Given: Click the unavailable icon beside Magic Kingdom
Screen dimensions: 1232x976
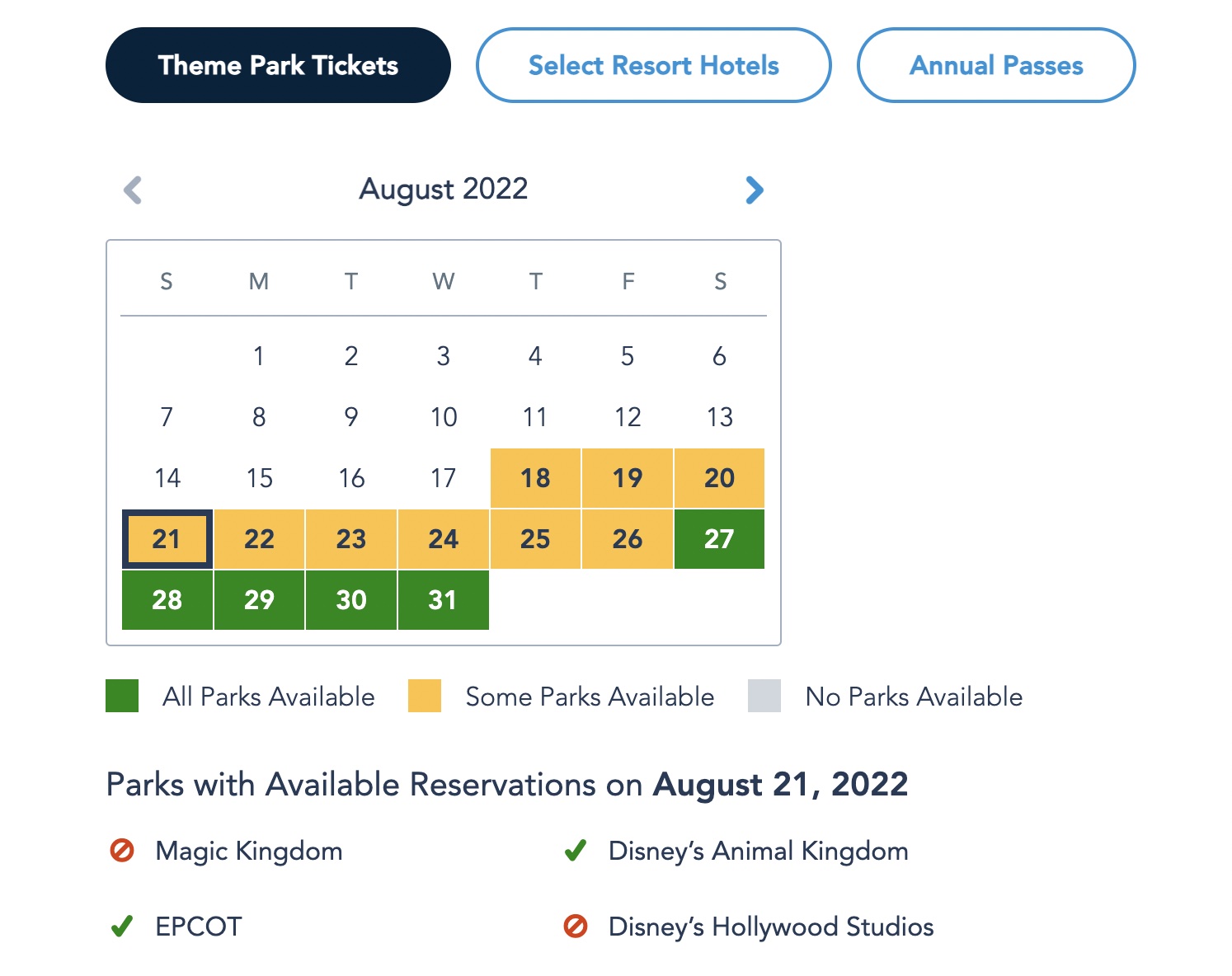Looking at the screenshot, I should (122, 850).
